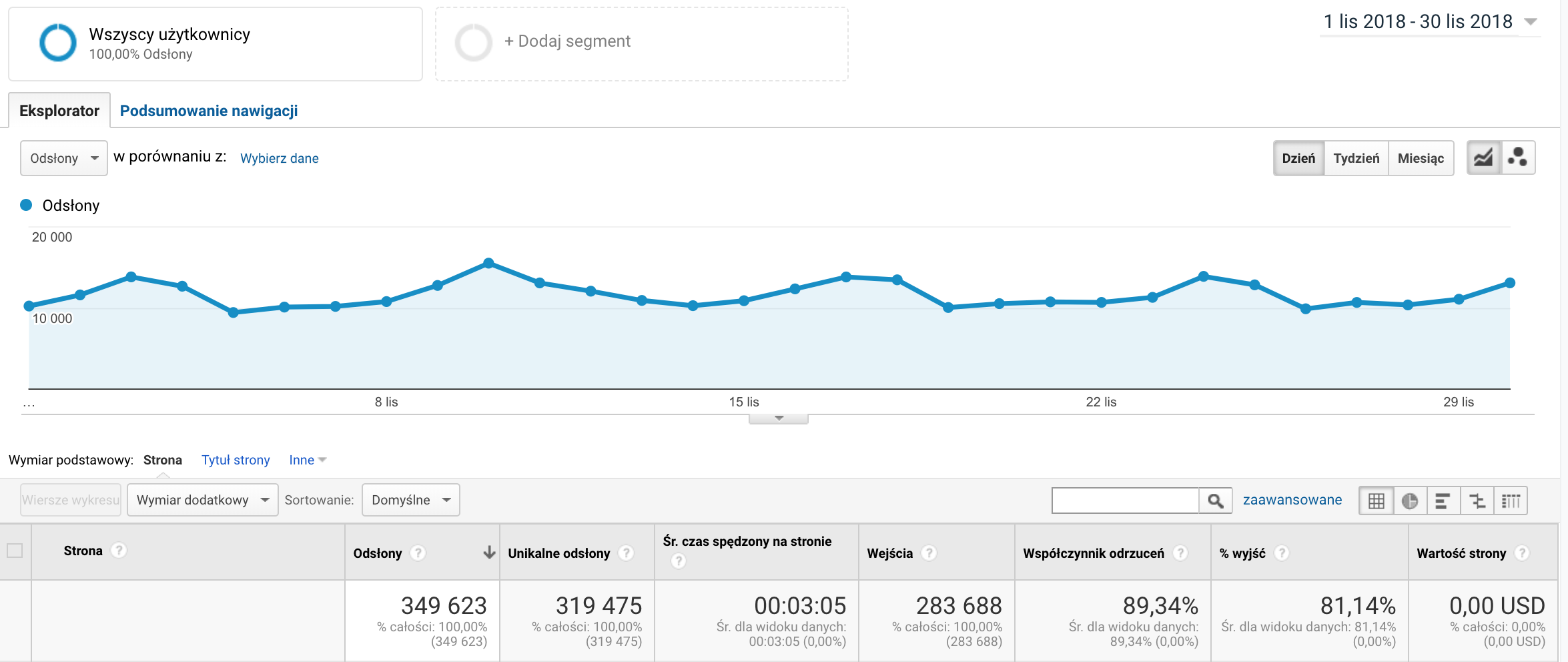The image size is (1568, 662).
Task: Switch to motion chart bubbles icon
Action: [x=1518, y=158]
